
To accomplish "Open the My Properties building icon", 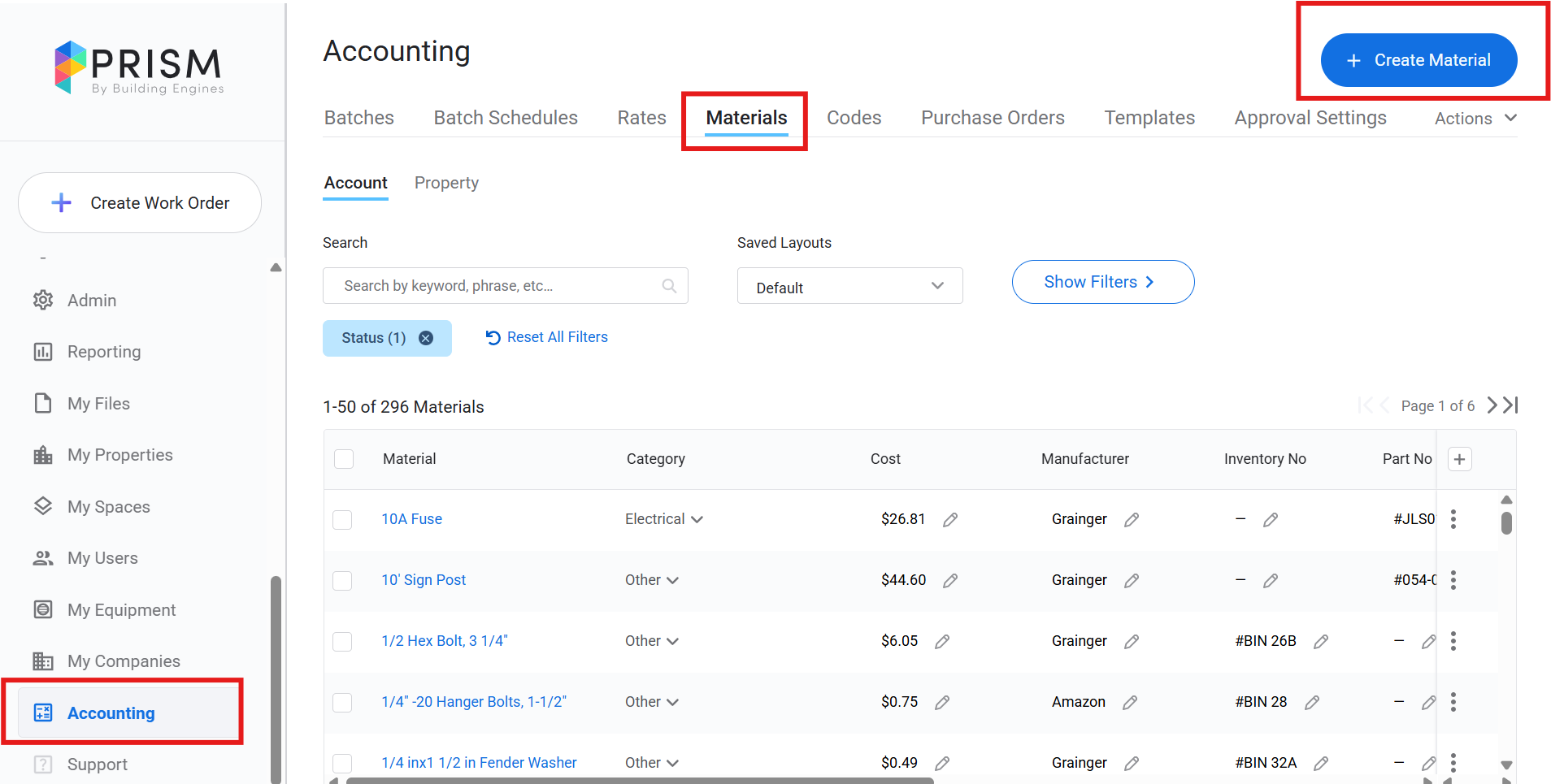I will point(43,455).
